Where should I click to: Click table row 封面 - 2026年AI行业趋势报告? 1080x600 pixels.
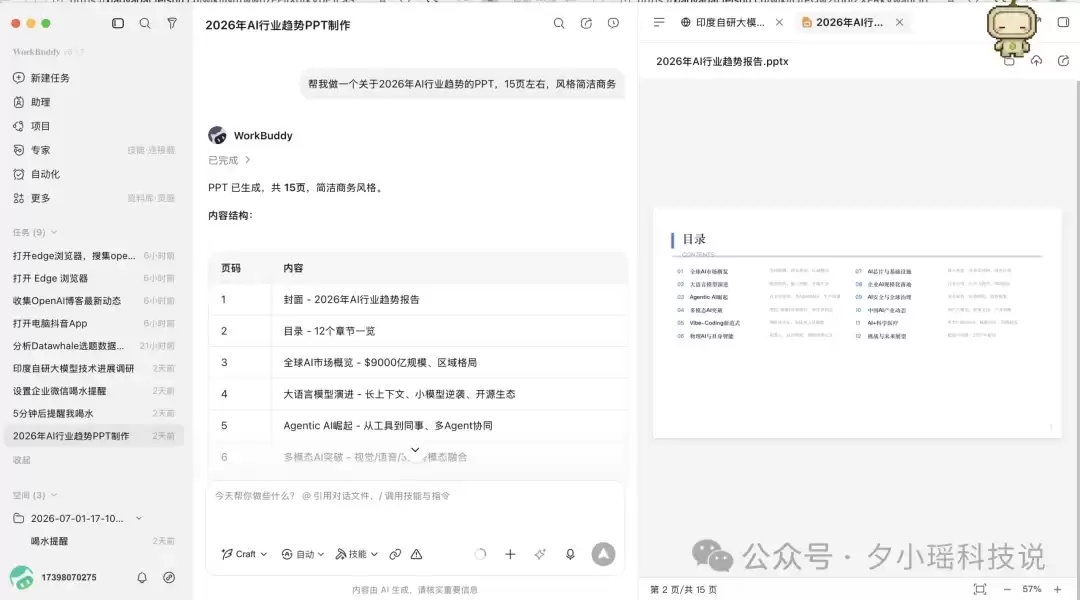[x=418, y=300]
